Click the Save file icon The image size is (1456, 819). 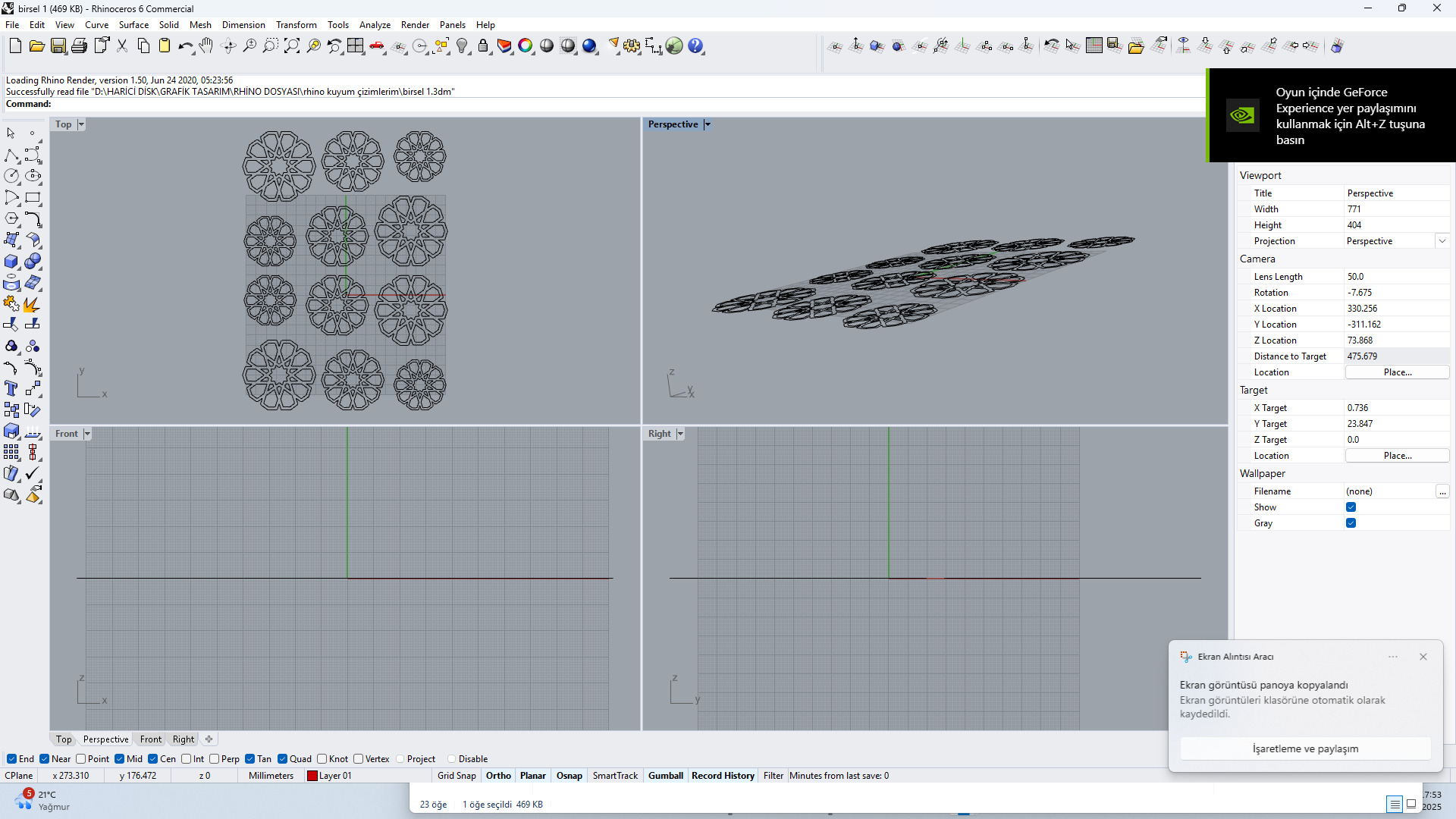pos(58,46)
